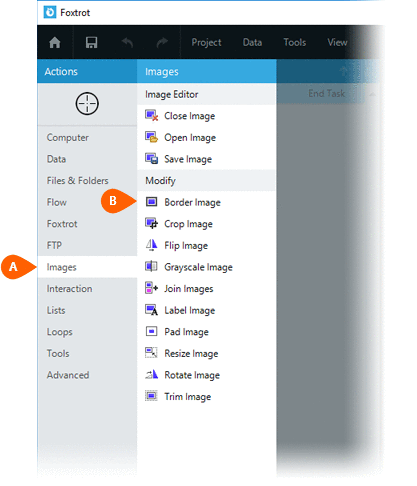Select the Images category in Actions list
The width and height of the screenshot is (417, 486).
[x=87, y=267]
